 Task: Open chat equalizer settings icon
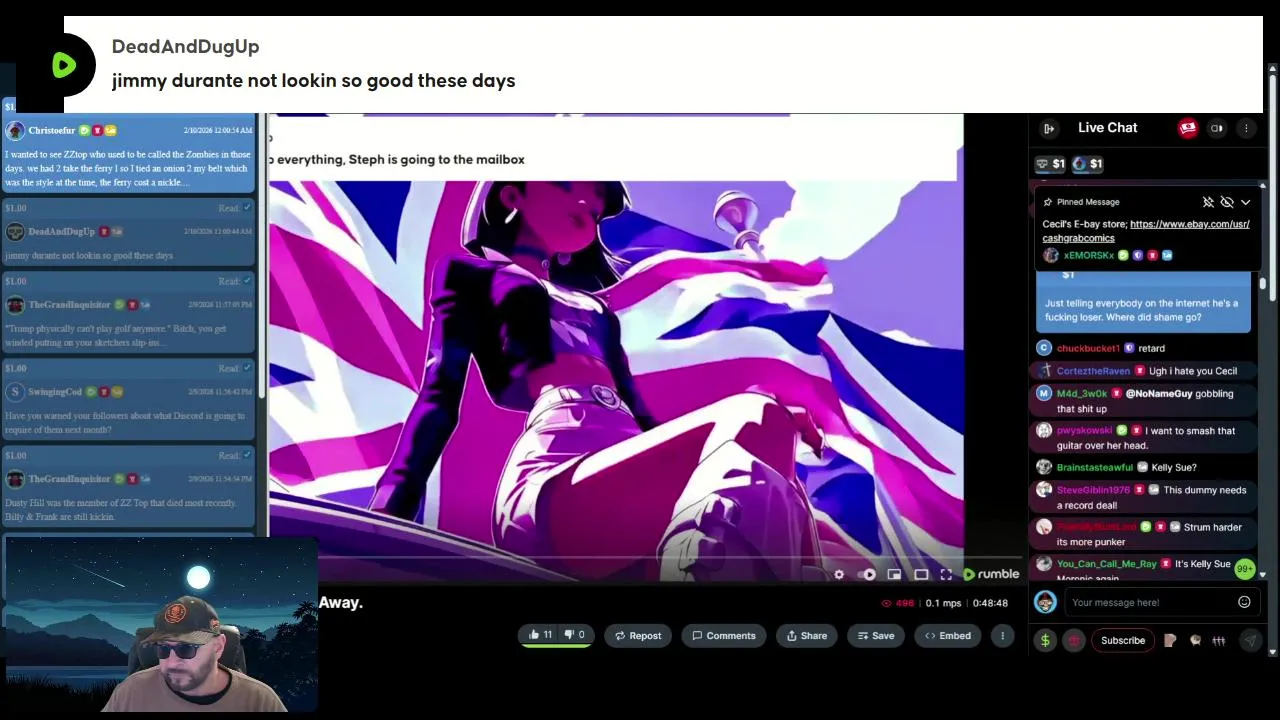pos(1218,641)
